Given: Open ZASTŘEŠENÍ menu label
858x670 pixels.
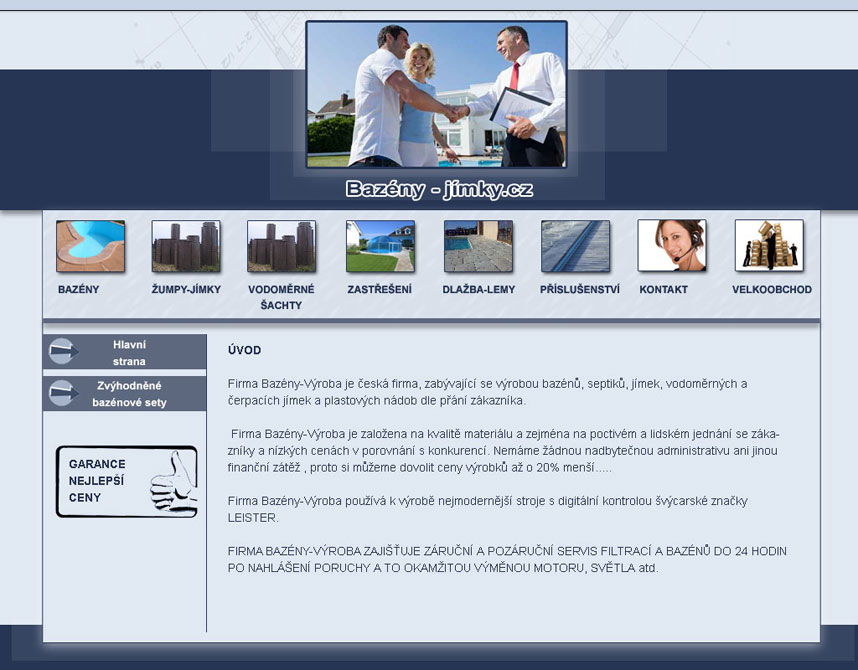Looking at the screenshot, I should pos(380,290).
